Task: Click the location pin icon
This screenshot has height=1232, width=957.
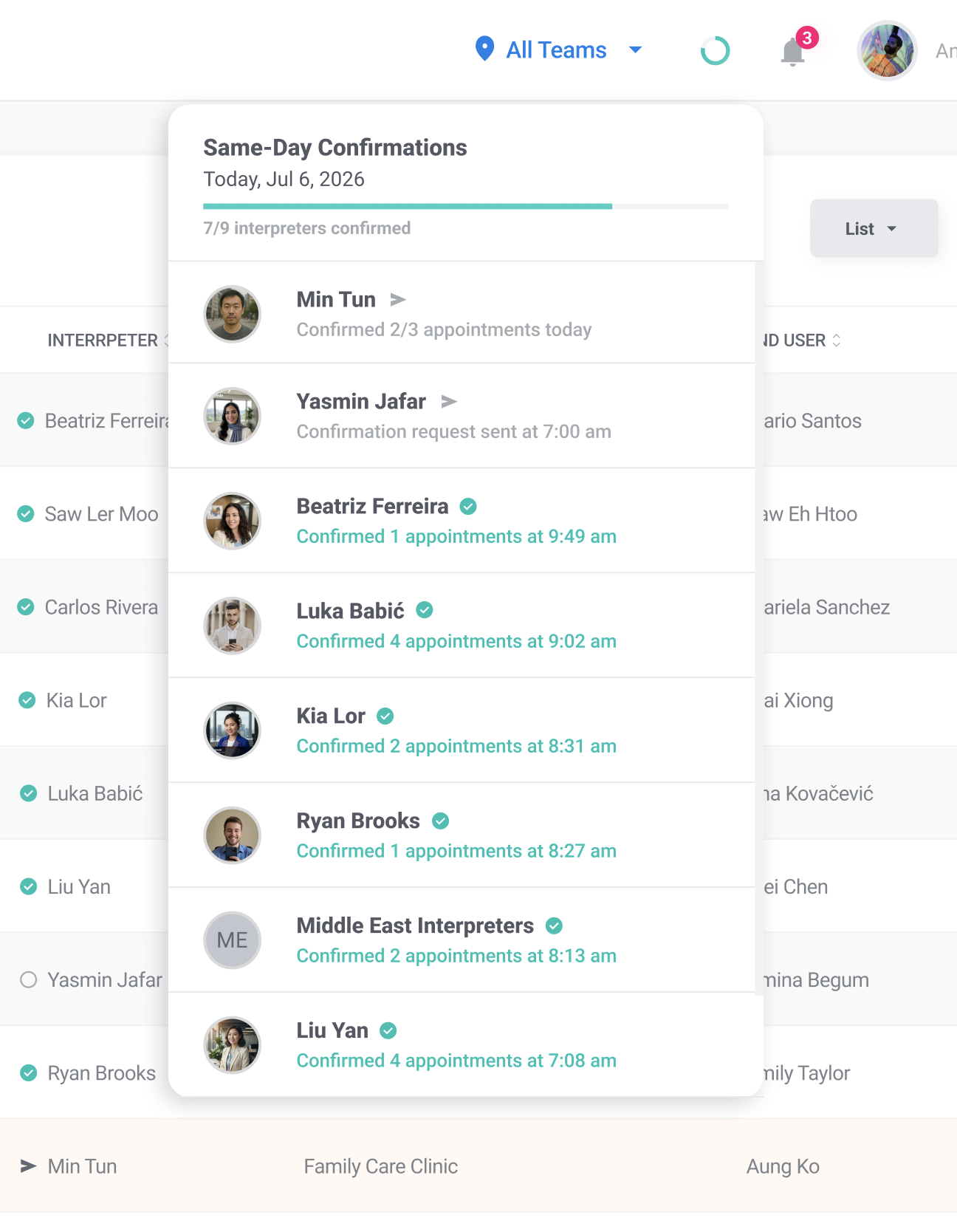Action: pyautogui.click(x=484, y=49)
